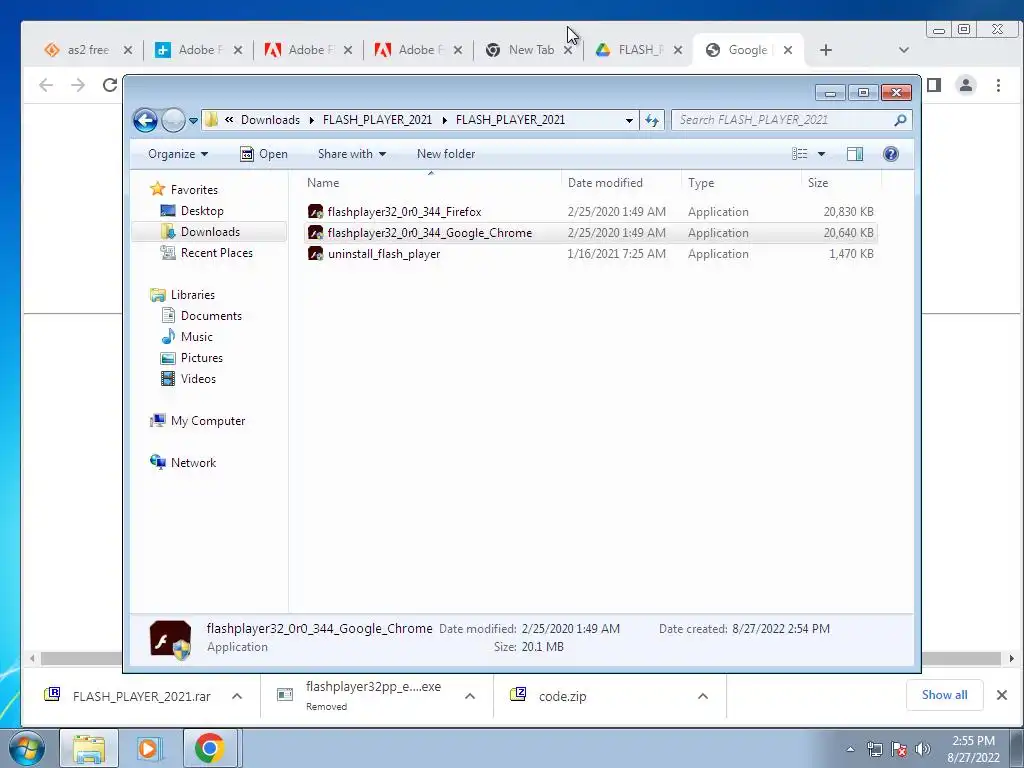Create a New folder
The height and width of the screenshot is (768, 1024).
[446, 154]
